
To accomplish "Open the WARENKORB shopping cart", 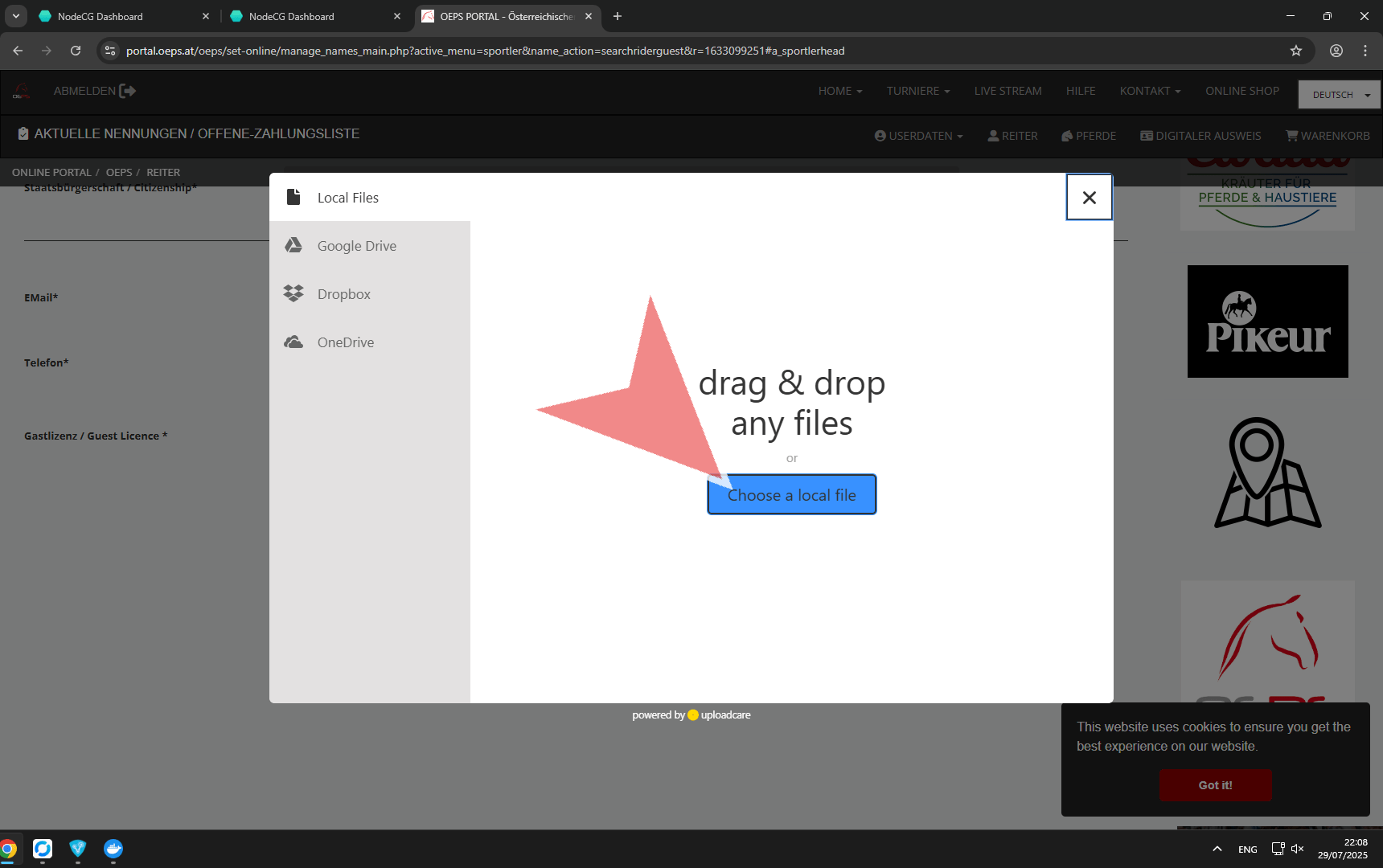I will tap(1328, 136).
